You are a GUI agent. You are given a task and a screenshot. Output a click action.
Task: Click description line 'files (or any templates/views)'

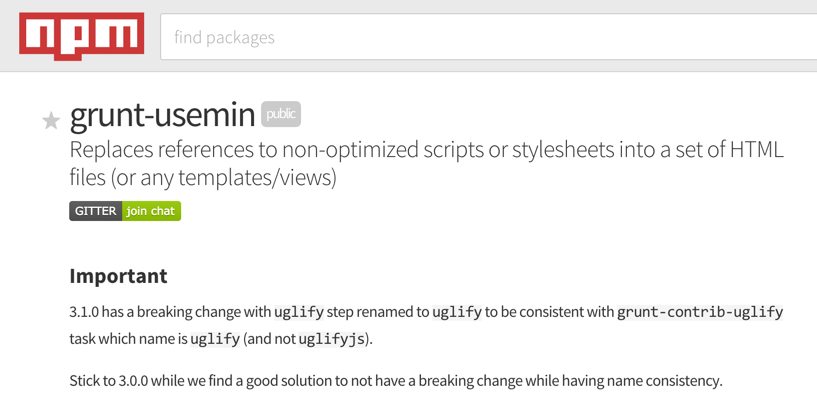click(x=203, y=178)
